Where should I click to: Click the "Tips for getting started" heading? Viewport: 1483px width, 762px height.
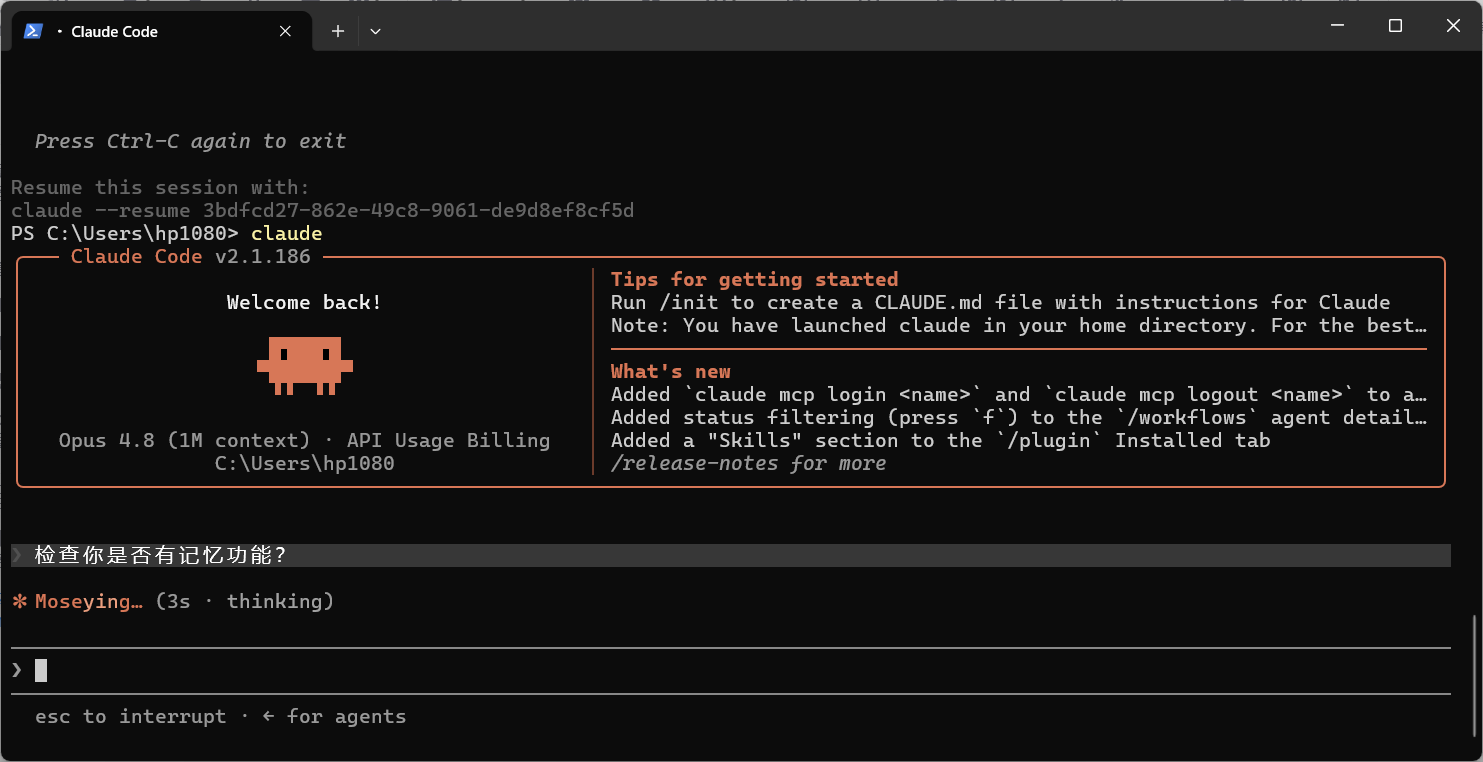point(754,280)
